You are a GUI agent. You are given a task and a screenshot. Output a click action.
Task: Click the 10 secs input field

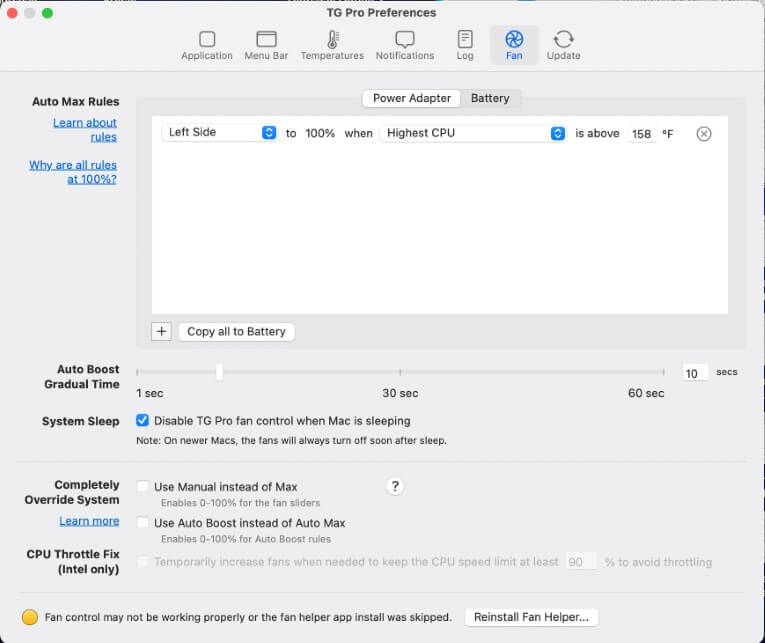[x=695, y=373]
